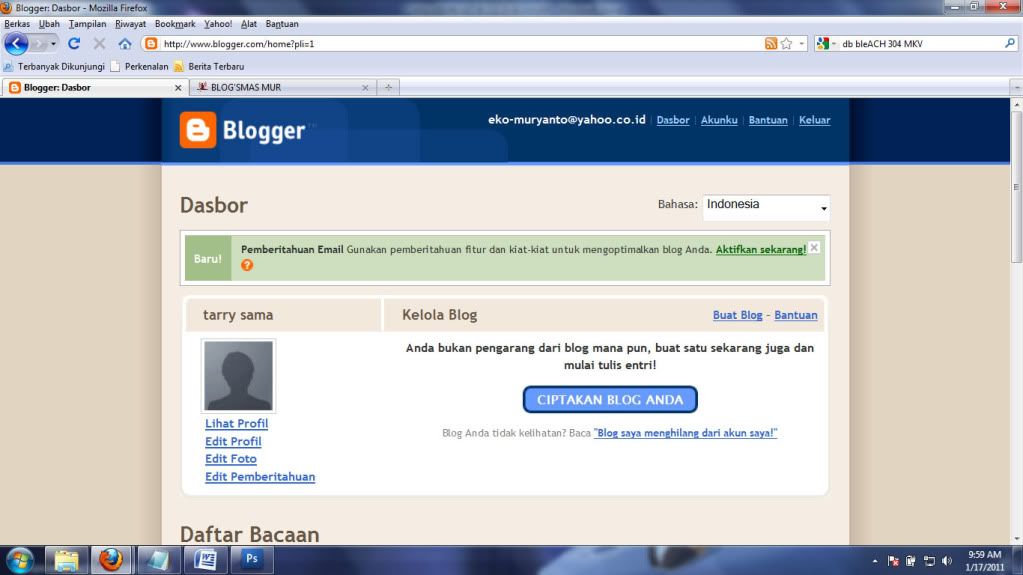Open Windows Explorer from the taskbar
The width and height of the screenshot is (1023, 575).
[x=66, y=561]
